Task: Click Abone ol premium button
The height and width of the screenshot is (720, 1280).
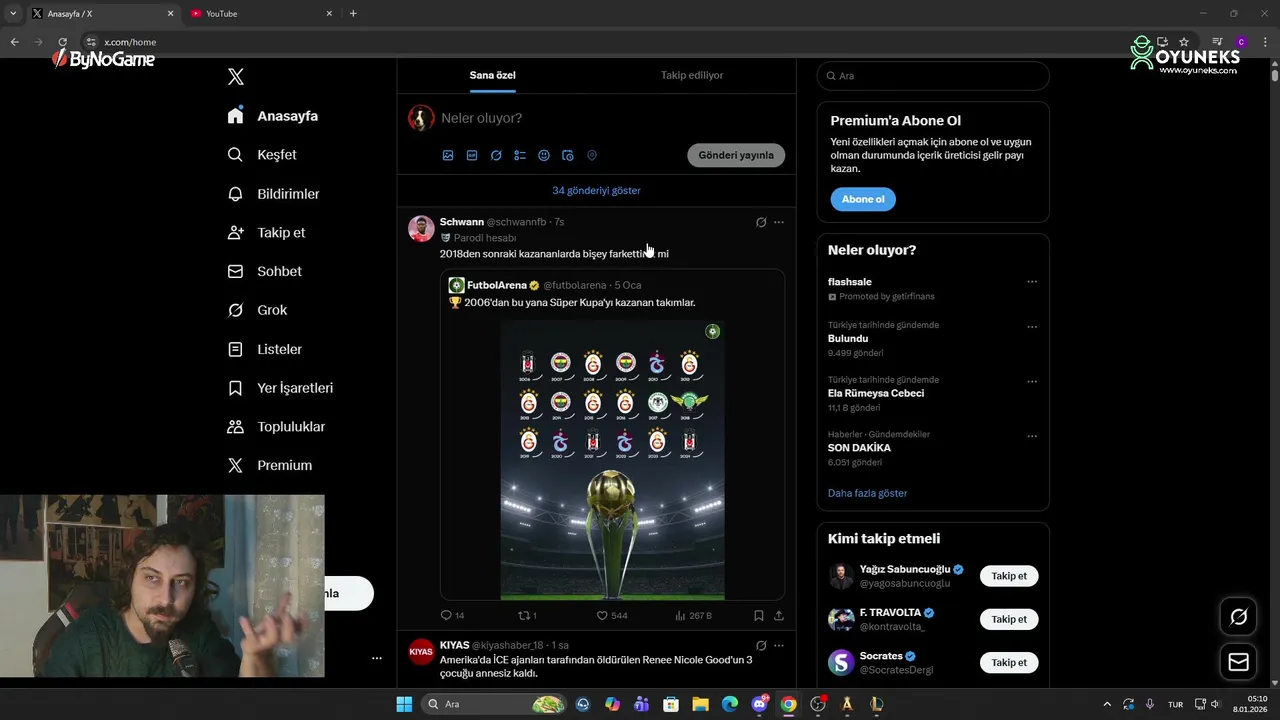Action: pos(863,199)
